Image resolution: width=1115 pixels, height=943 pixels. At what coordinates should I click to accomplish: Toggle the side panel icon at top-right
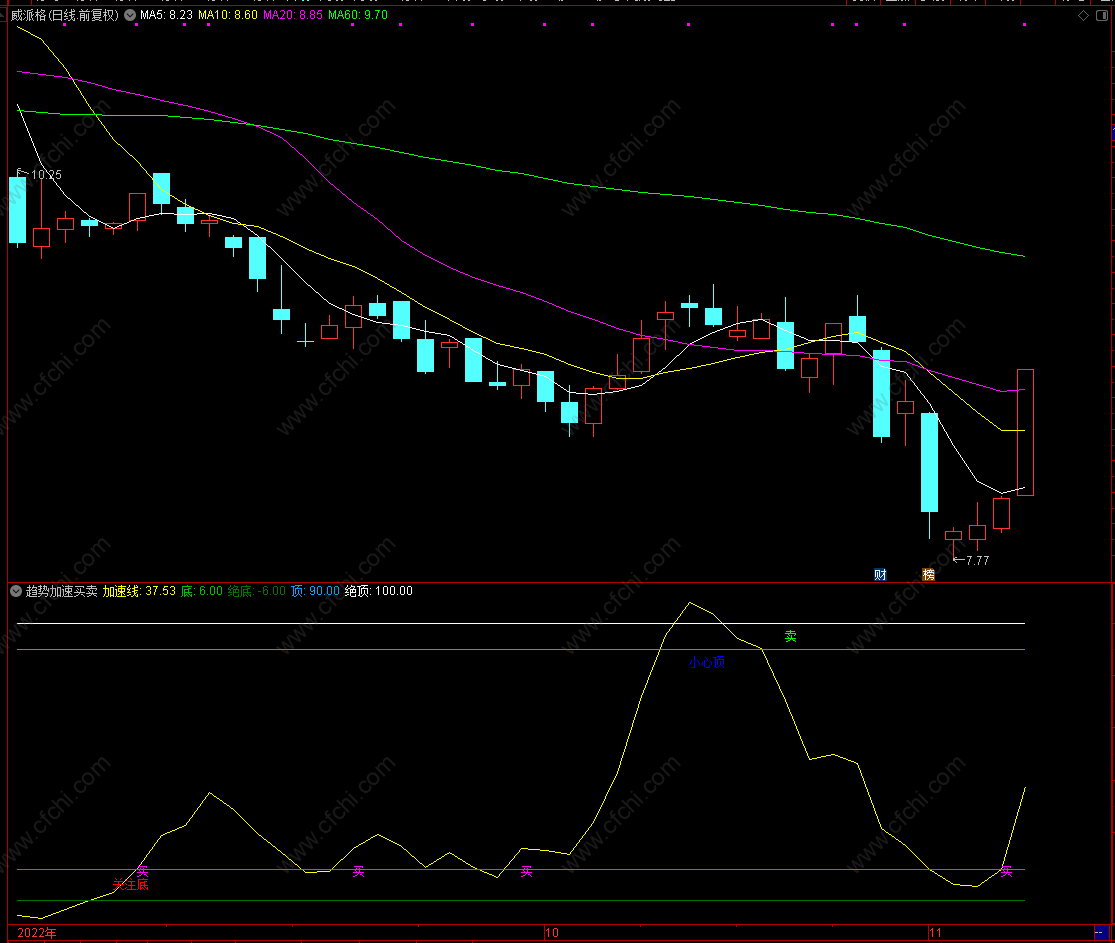tap(1101, 16)
